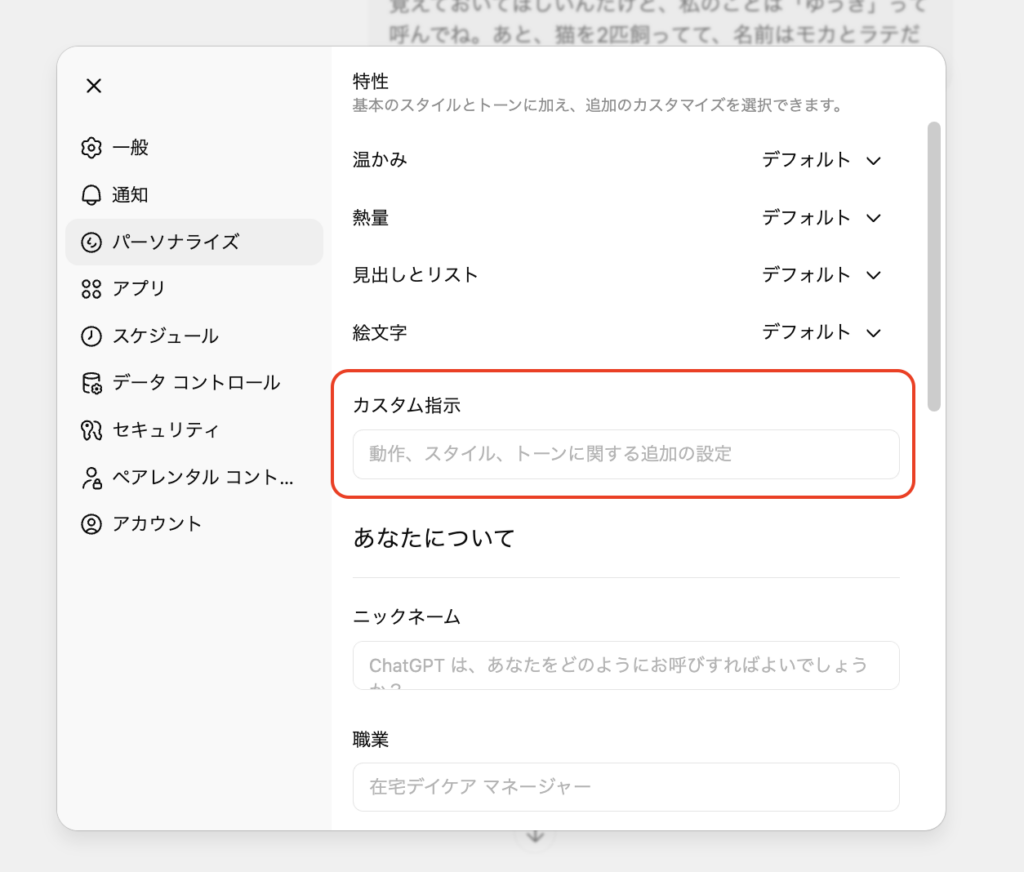The width and height of the screenshot is (1024, 872).
Task: Click the Occupation (職業) input field
Action: tap(625, 787)
